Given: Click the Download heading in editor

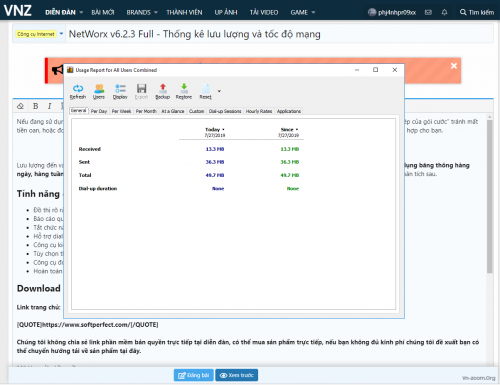Looking at the screenshot, I should point(39,288).
